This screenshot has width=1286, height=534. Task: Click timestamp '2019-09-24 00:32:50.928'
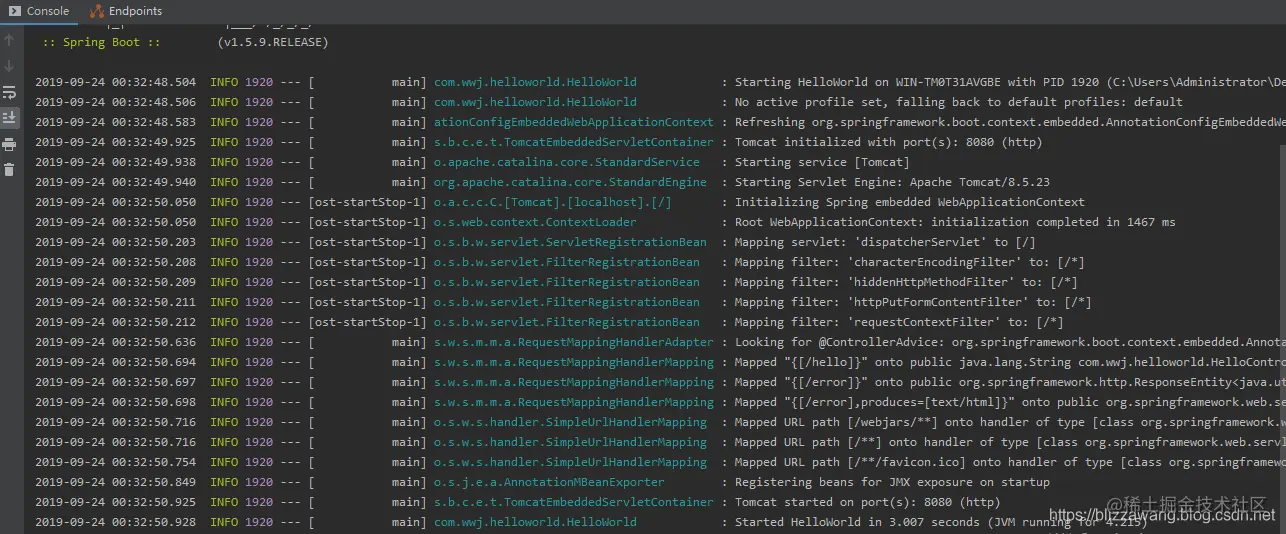115,522
